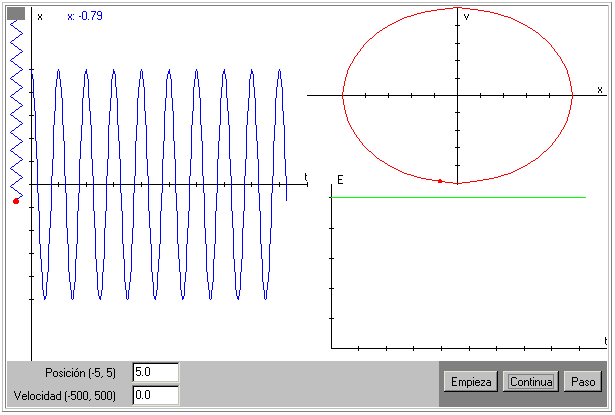This screenshot has width=615, height=415.
Task: Click the red mass on the spring
Action: tap(16, 201)
